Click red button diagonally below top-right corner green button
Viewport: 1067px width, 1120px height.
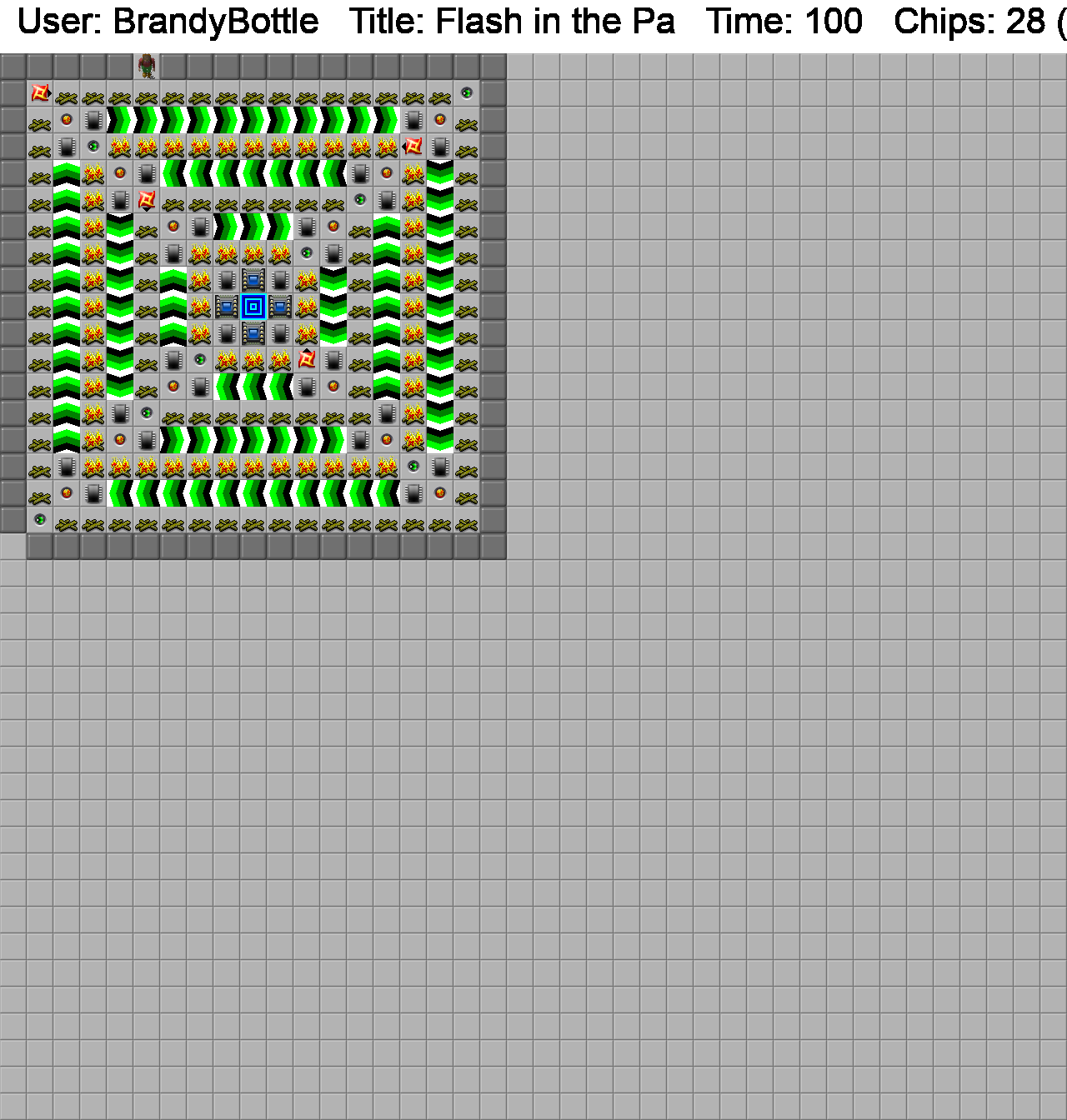click(440, 120)
